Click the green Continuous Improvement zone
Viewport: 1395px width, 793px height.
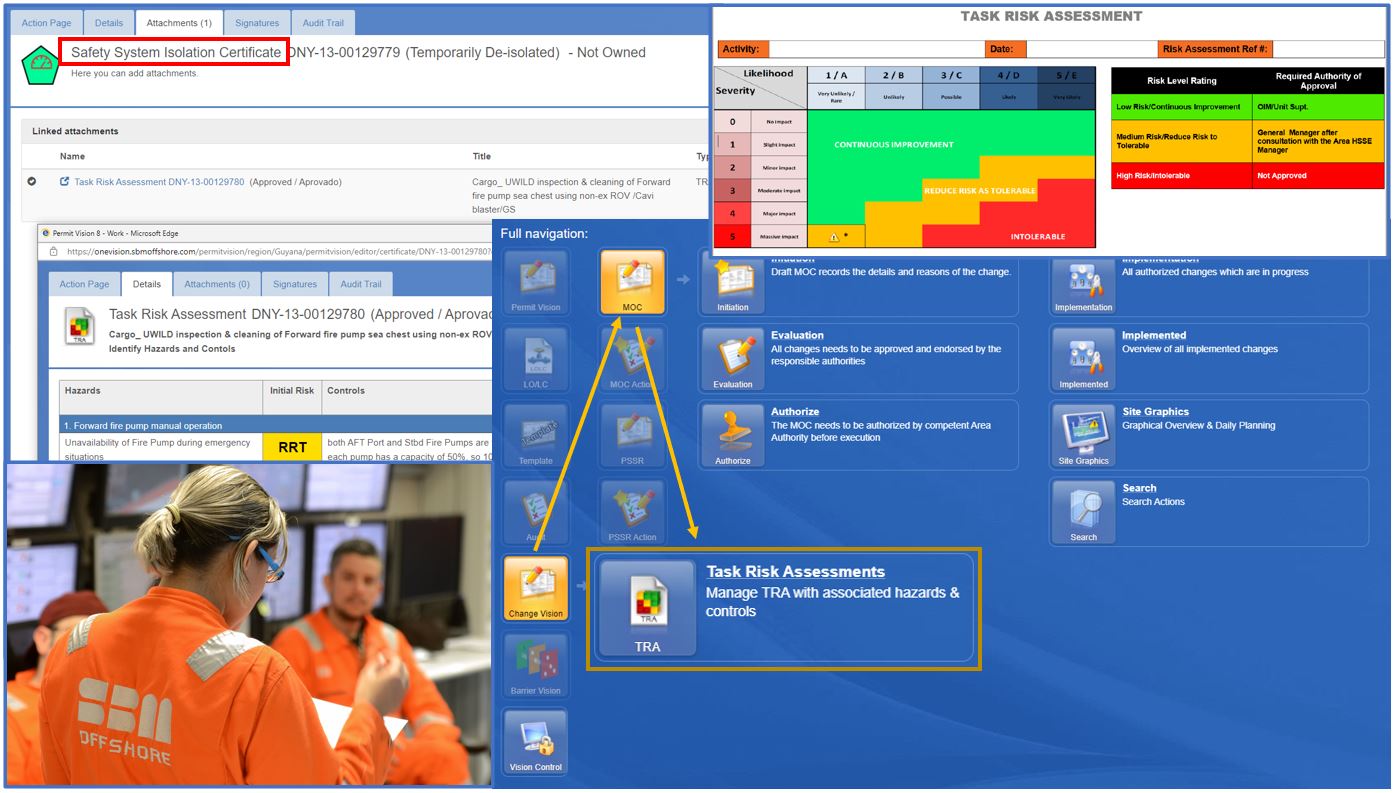(894, 145)
